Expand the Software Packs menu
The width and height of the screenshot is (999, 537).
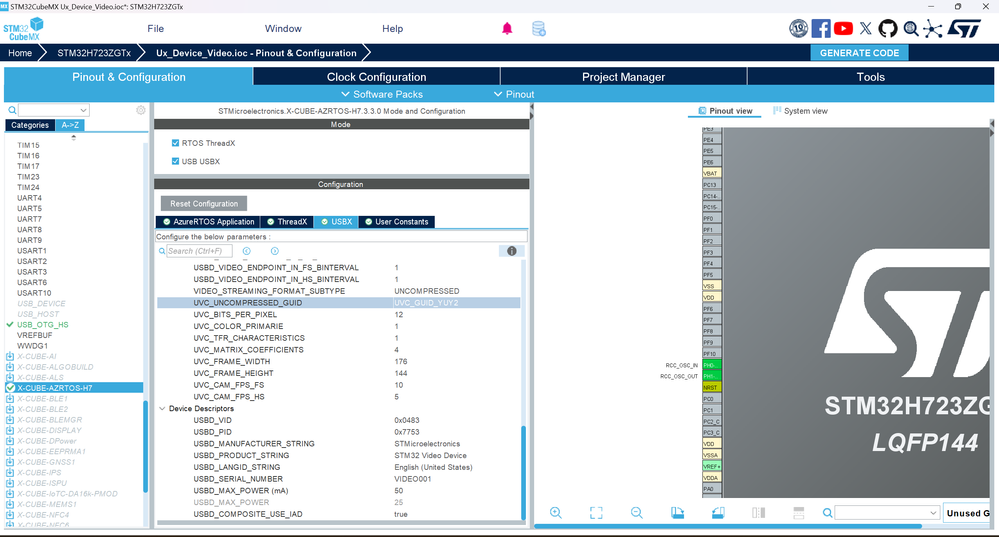(x=382, y=94)
